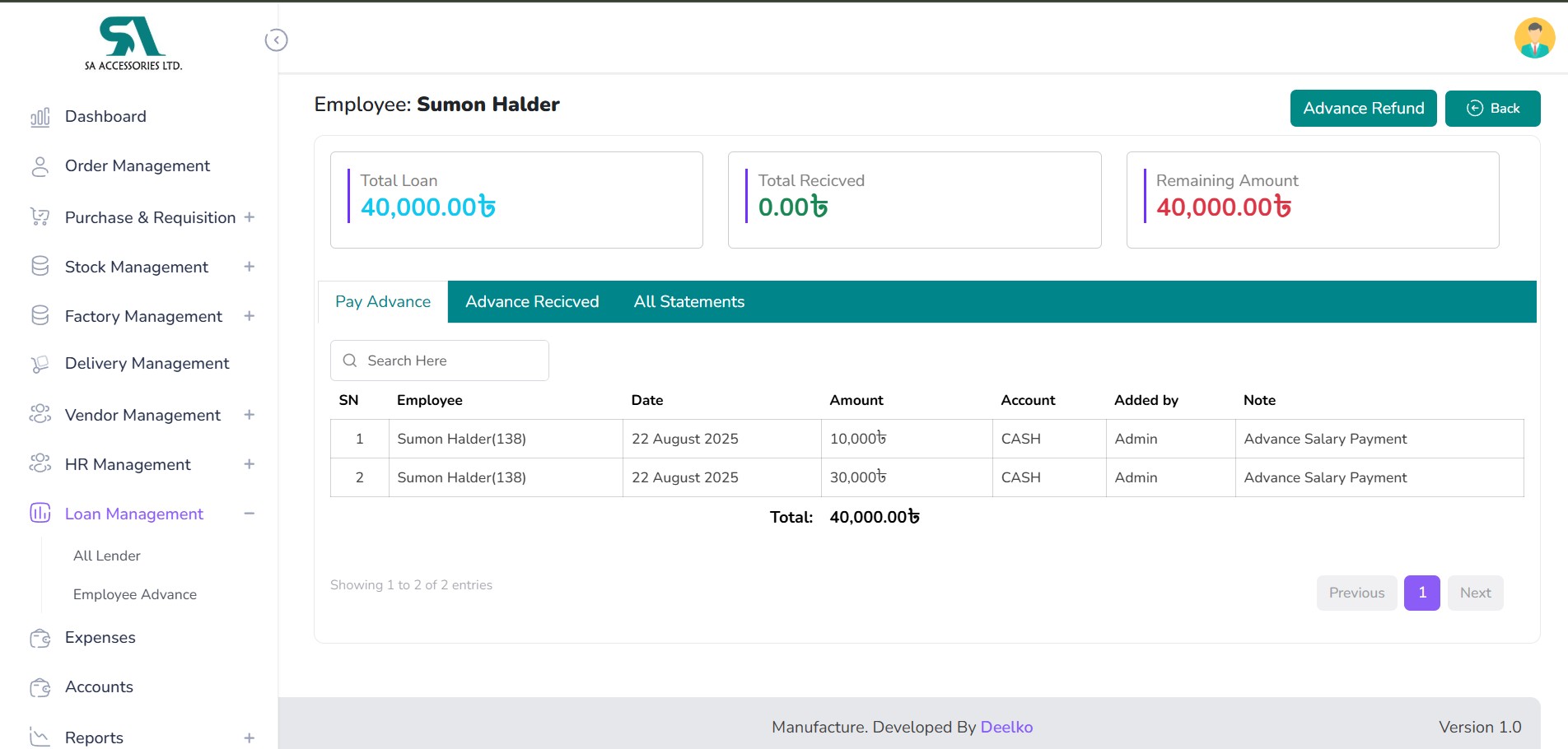Click the Purchase & Requisition cart icon

point(40,217)
